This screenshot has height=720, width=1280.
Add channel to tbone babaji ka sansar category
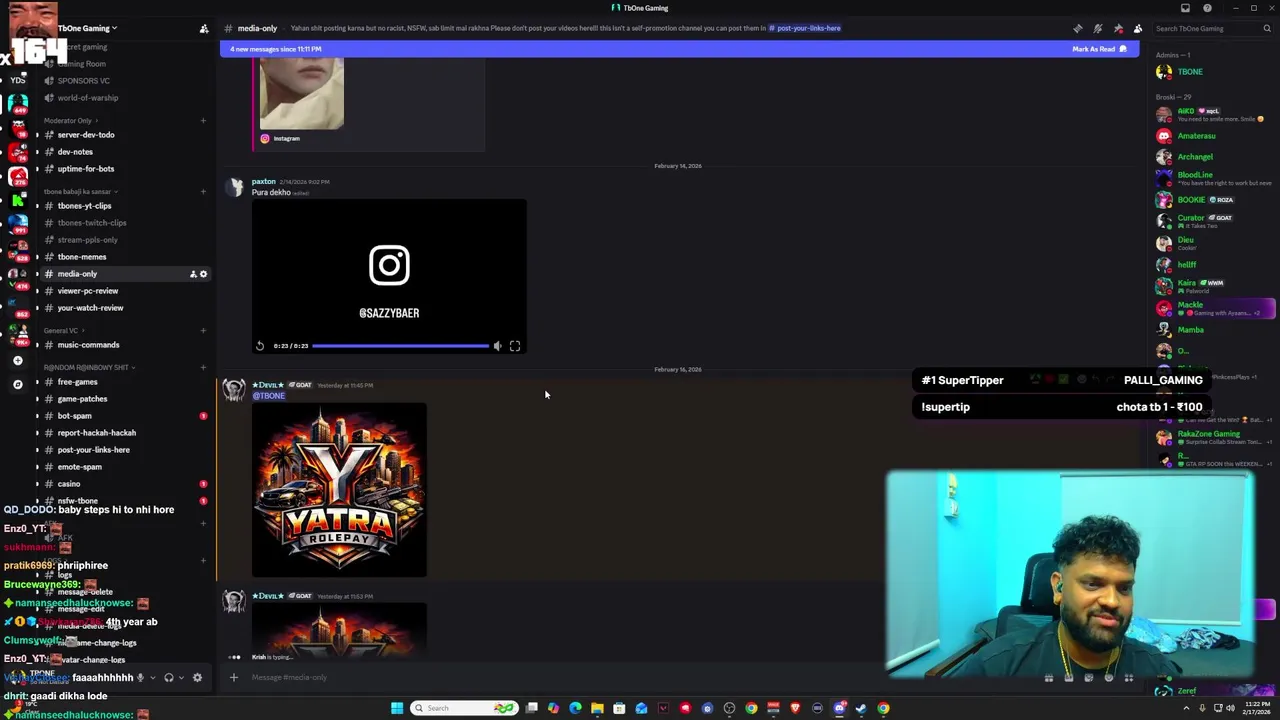pos(203,191)
